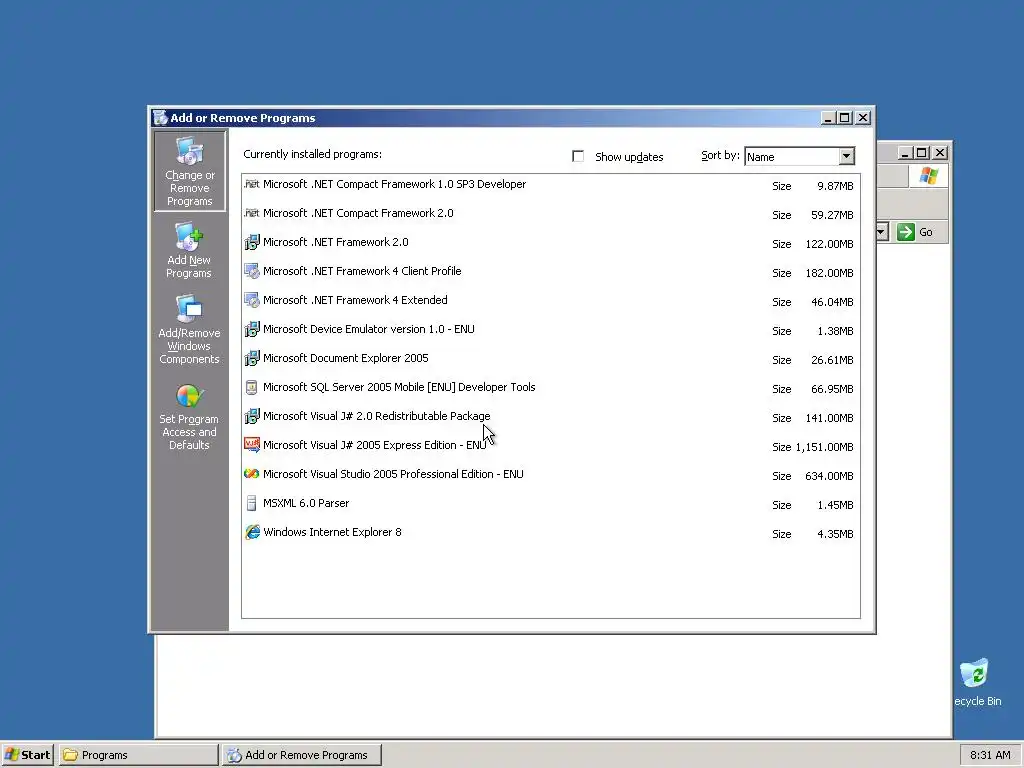Maximize the background Programs window
1024x768 pixels.
pos(921,153)
